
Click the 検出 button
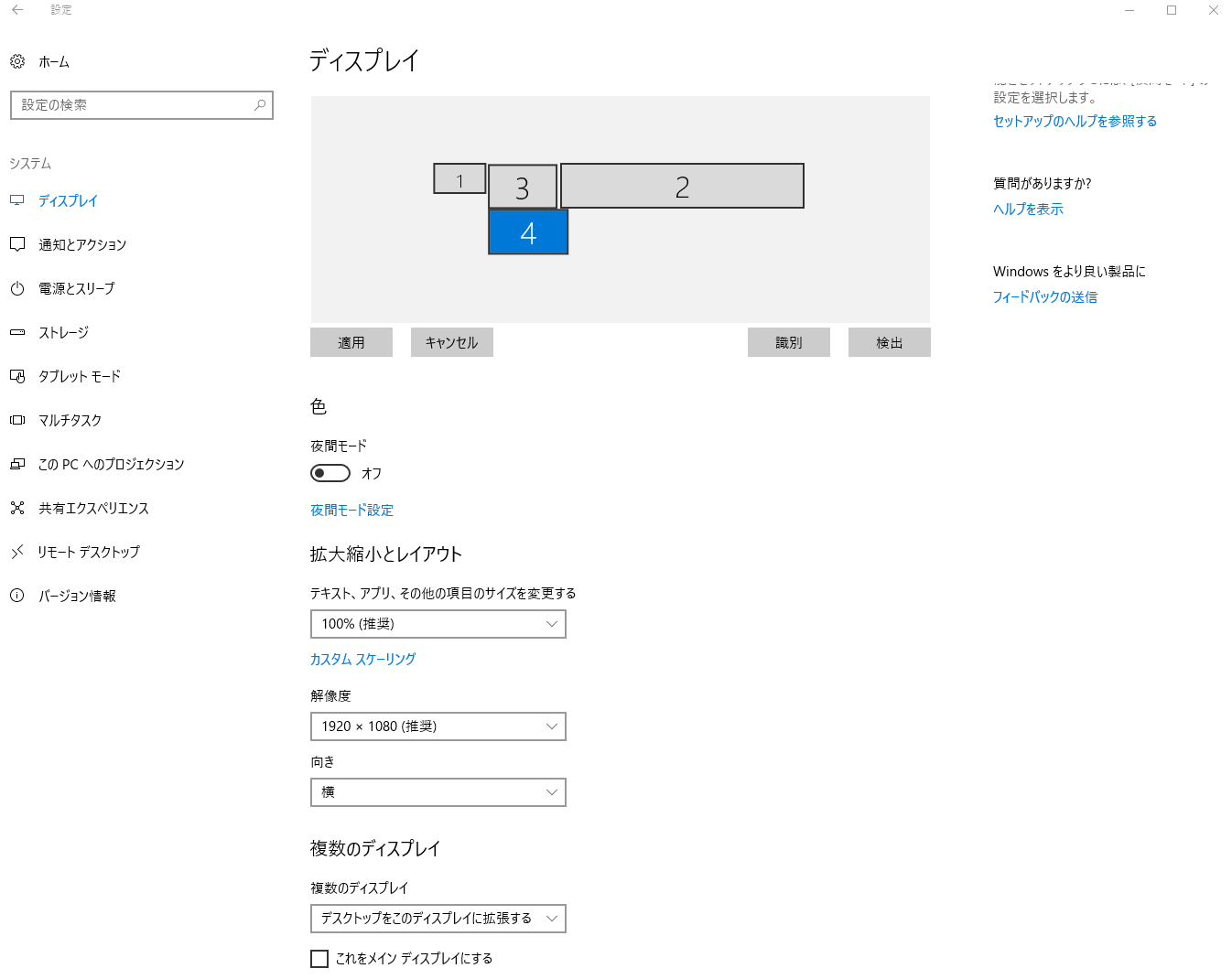click(x=890, y=342)
